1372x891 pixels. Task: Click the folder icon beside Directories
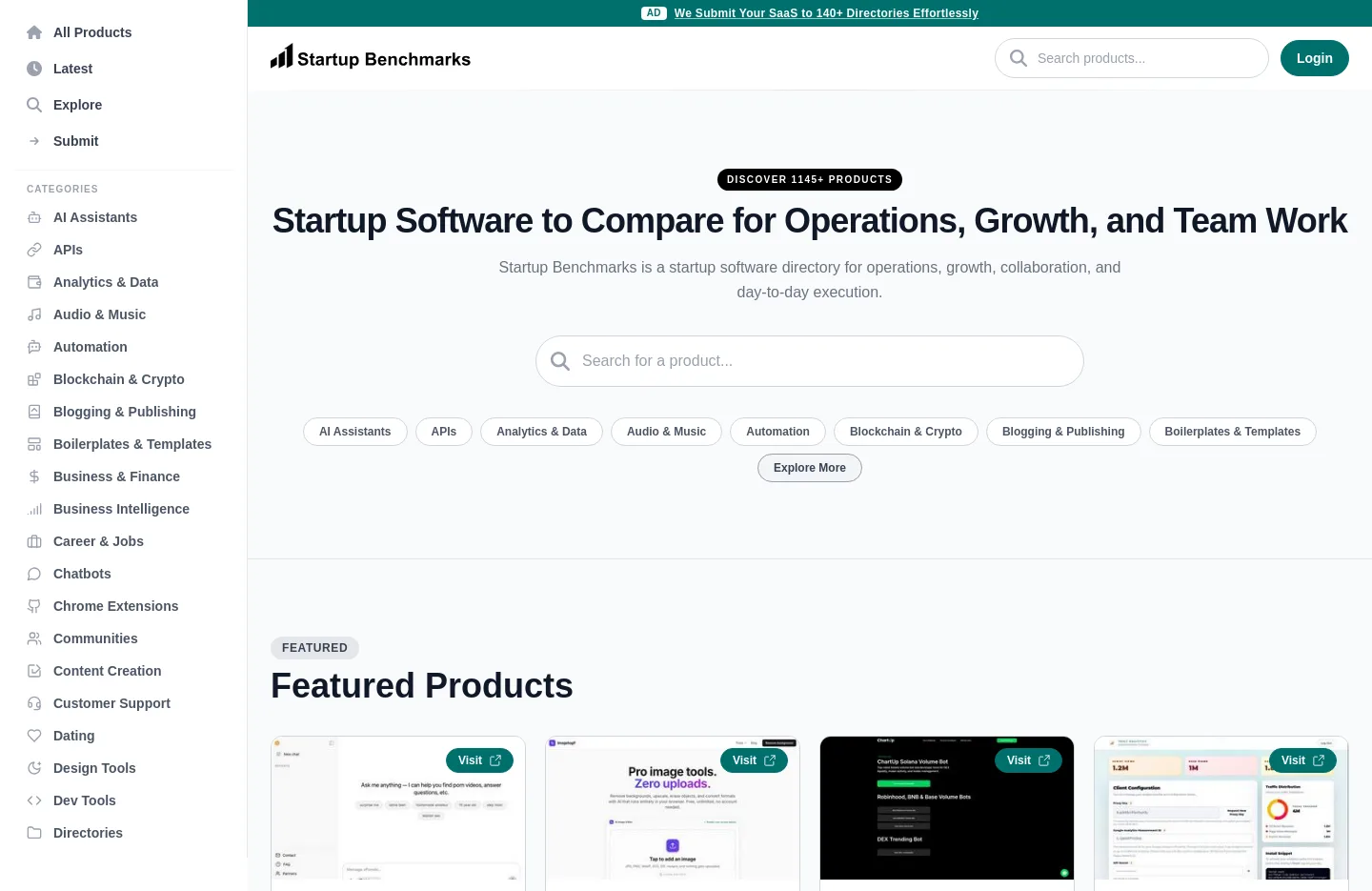[x=34, y=833]
